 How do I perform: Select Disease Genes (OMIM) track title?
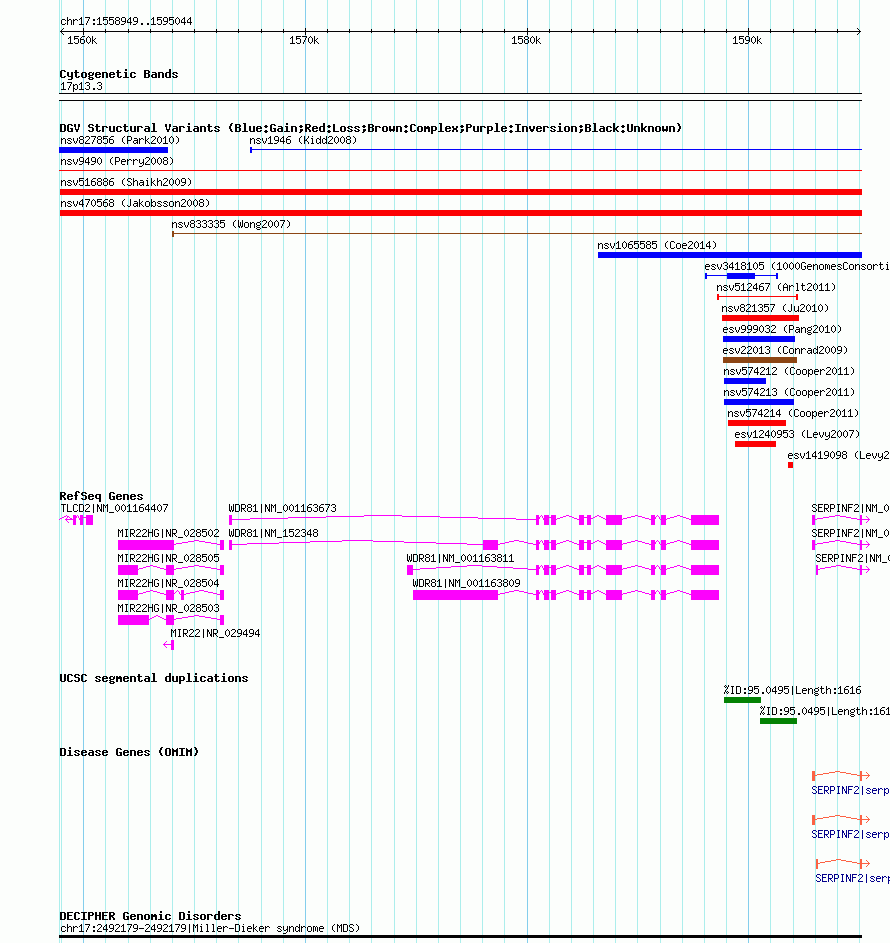click(129, 752)
